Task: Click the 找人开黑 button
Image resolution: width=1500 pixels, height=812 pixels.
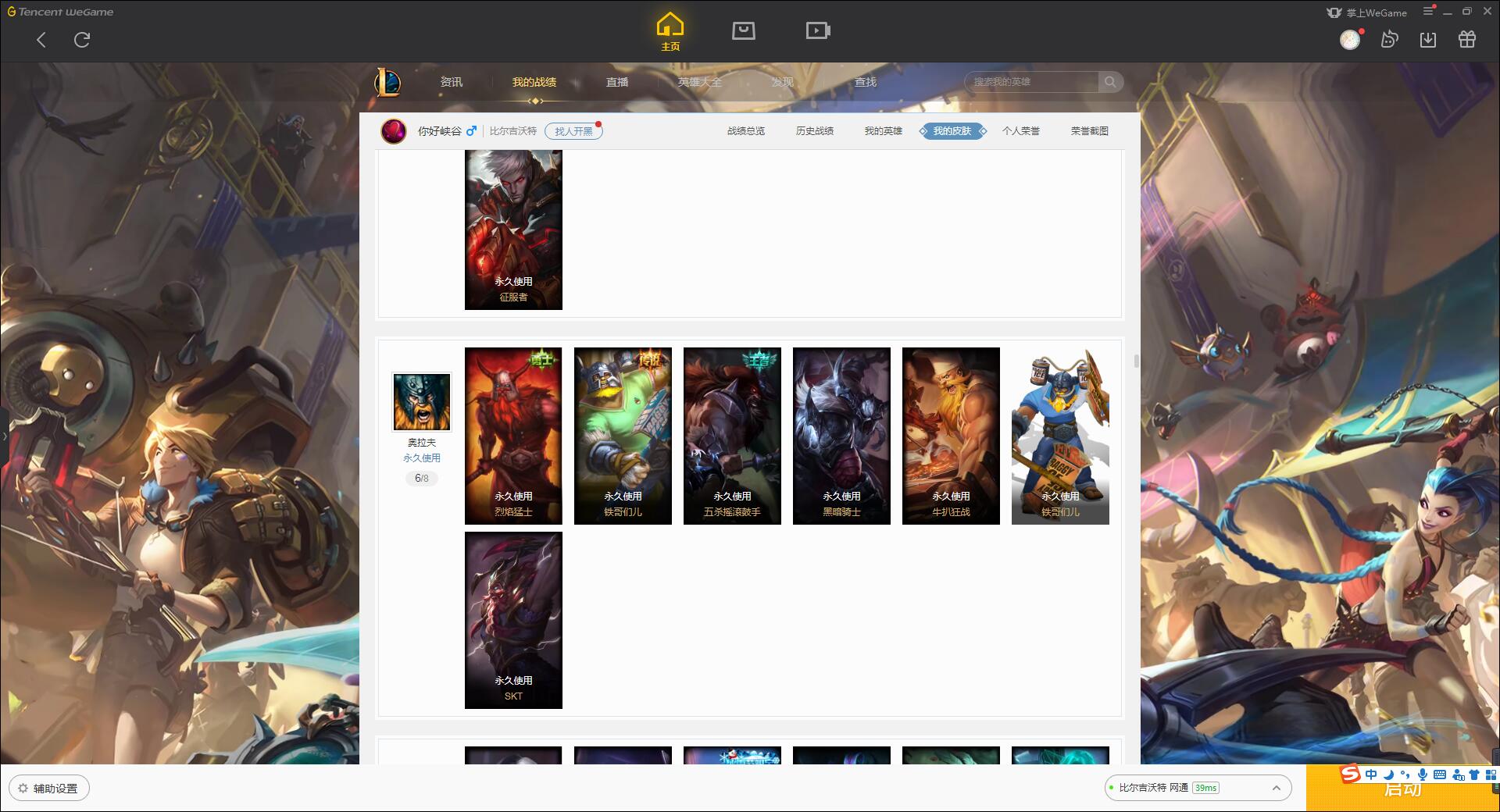Action: (x=573, y=131)
